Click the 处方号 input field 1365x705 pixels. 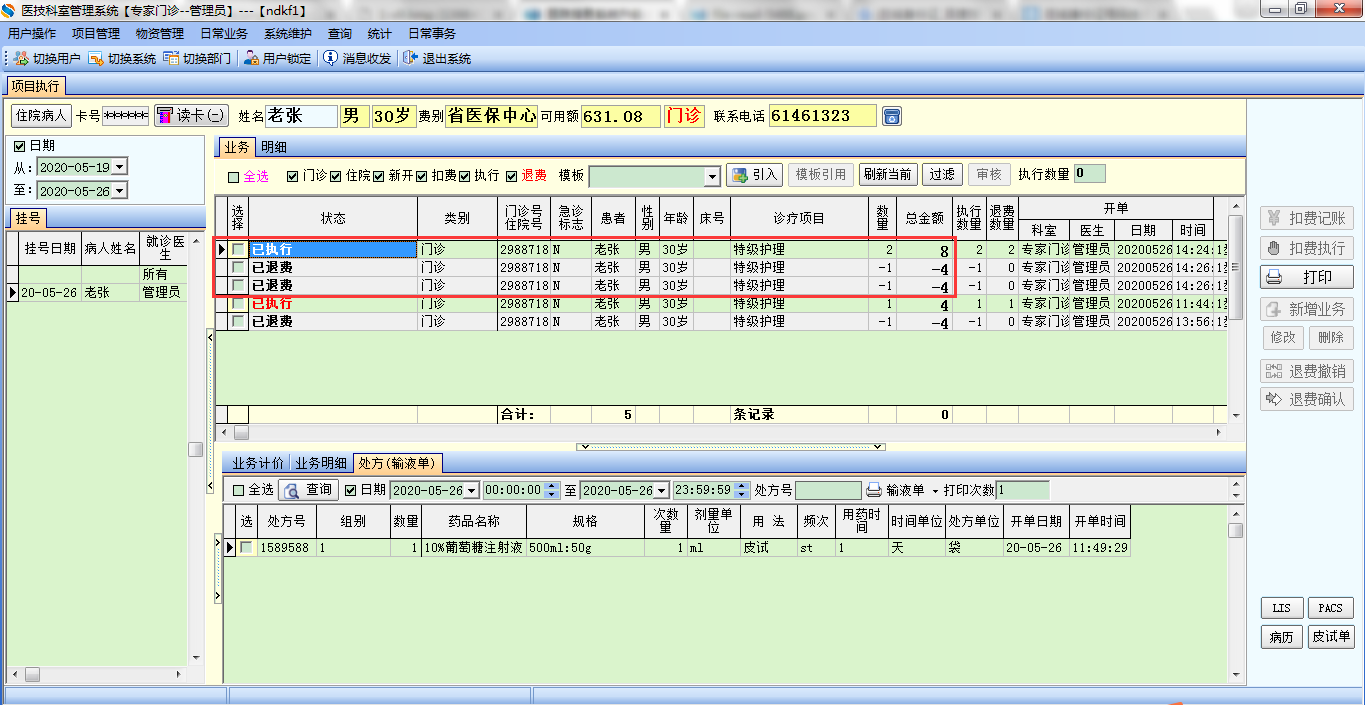(x=828, y=490)
